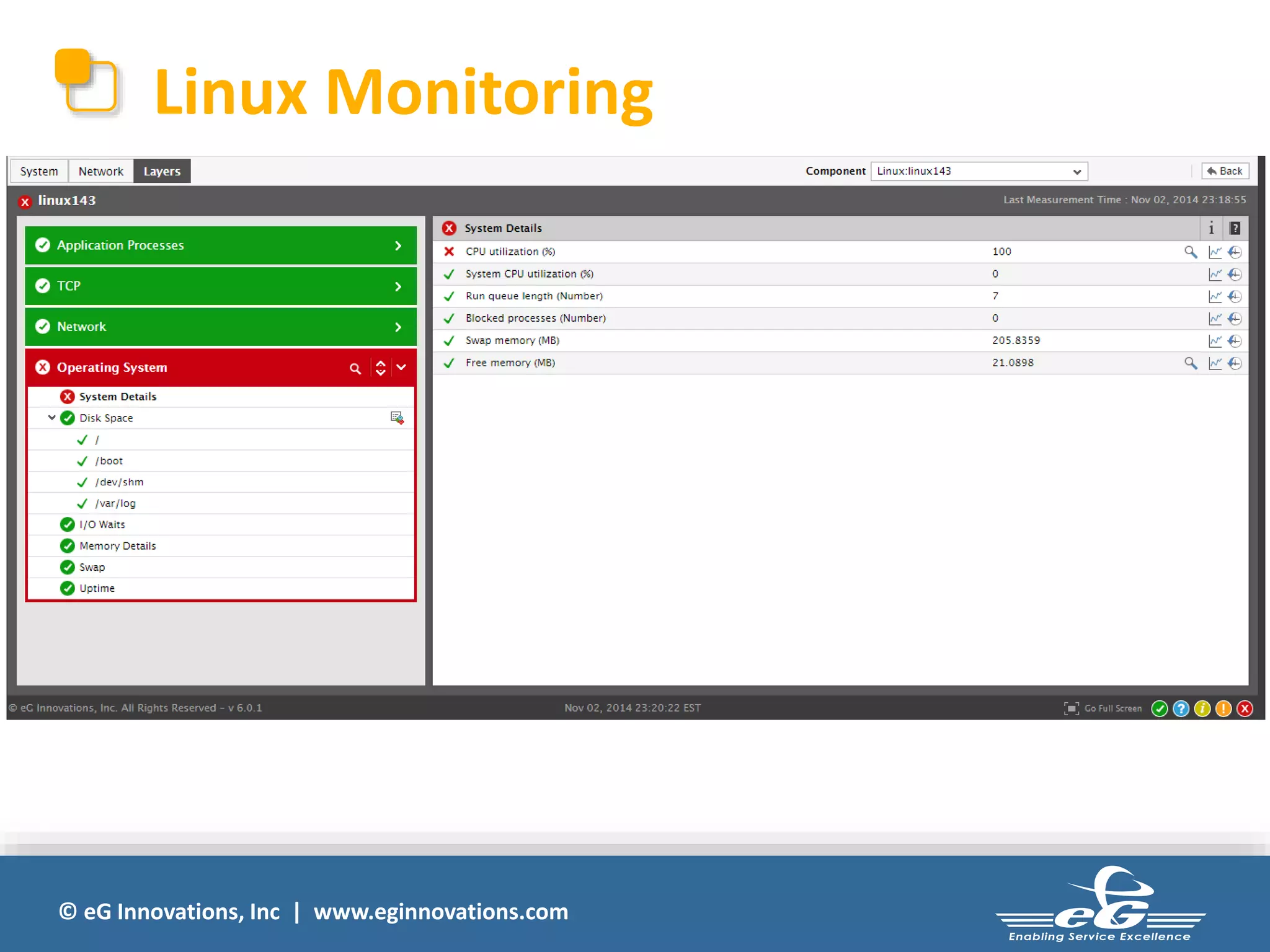The image size is (1270, 952).
Task: Switch to the Network tab
Action: (100, 171)
